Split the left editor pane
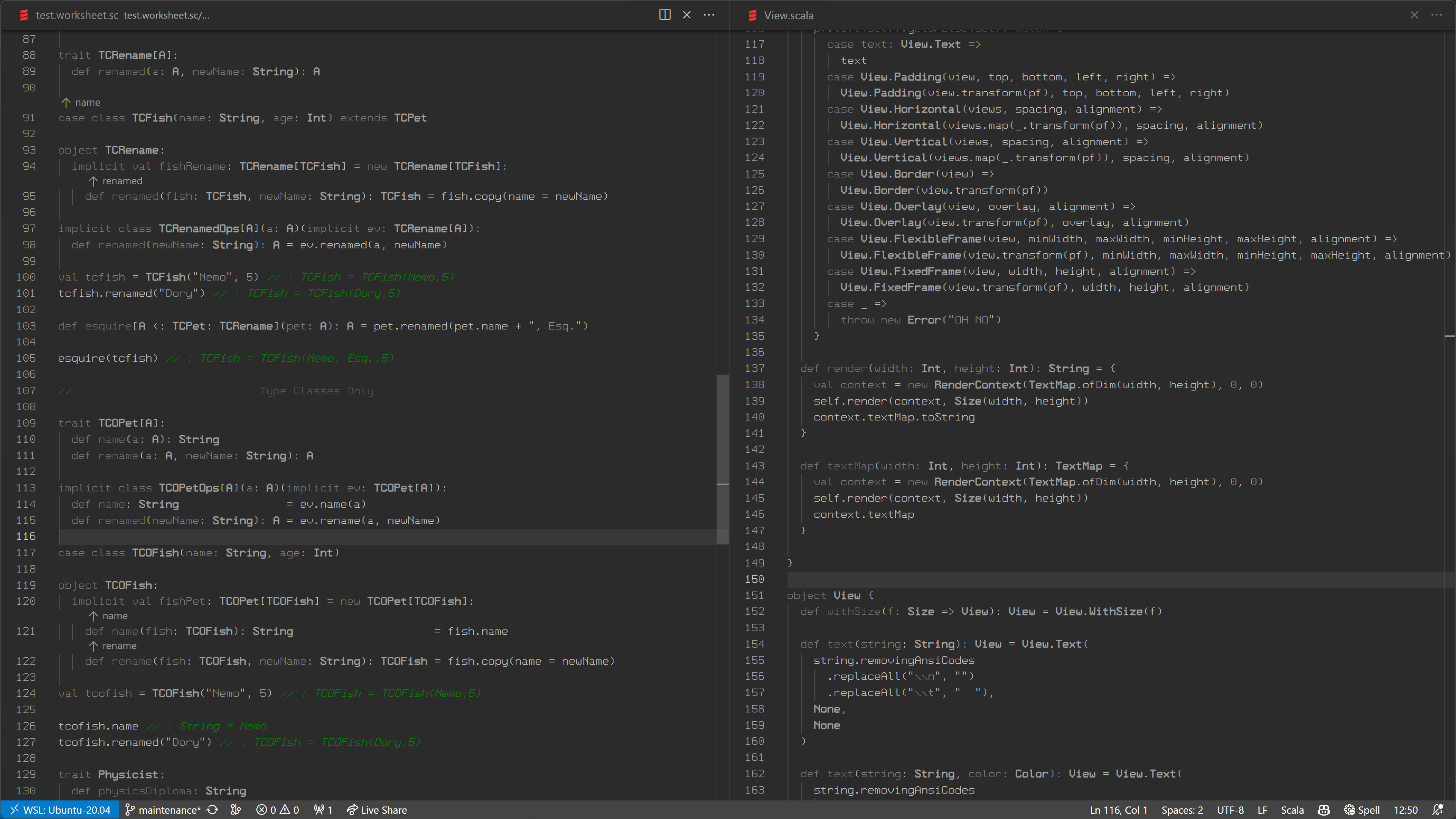The height and width of the screenshot is (819, 1456). (665, 15)
